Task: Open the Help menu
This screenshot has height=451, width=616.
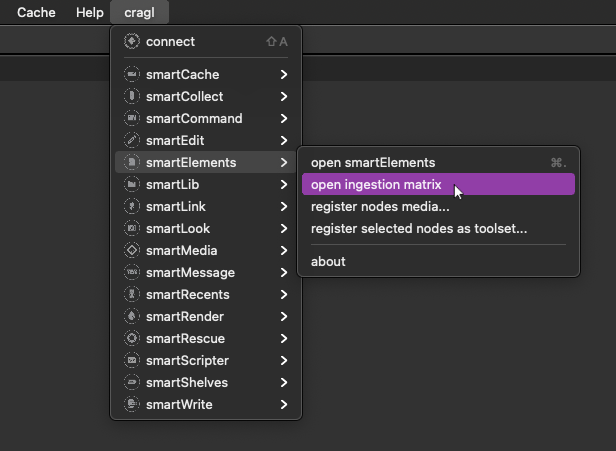Action: pos(90,12)
